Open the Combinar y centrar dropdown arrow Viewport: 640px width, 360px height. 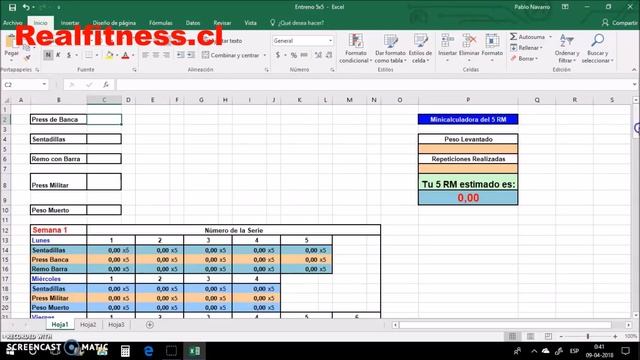264,55
